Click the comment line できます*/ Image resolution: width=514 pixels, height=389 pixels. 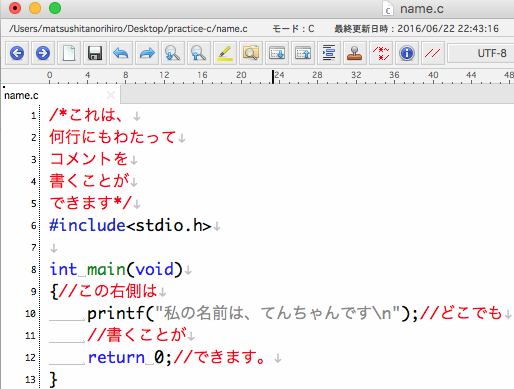(91, 203)
